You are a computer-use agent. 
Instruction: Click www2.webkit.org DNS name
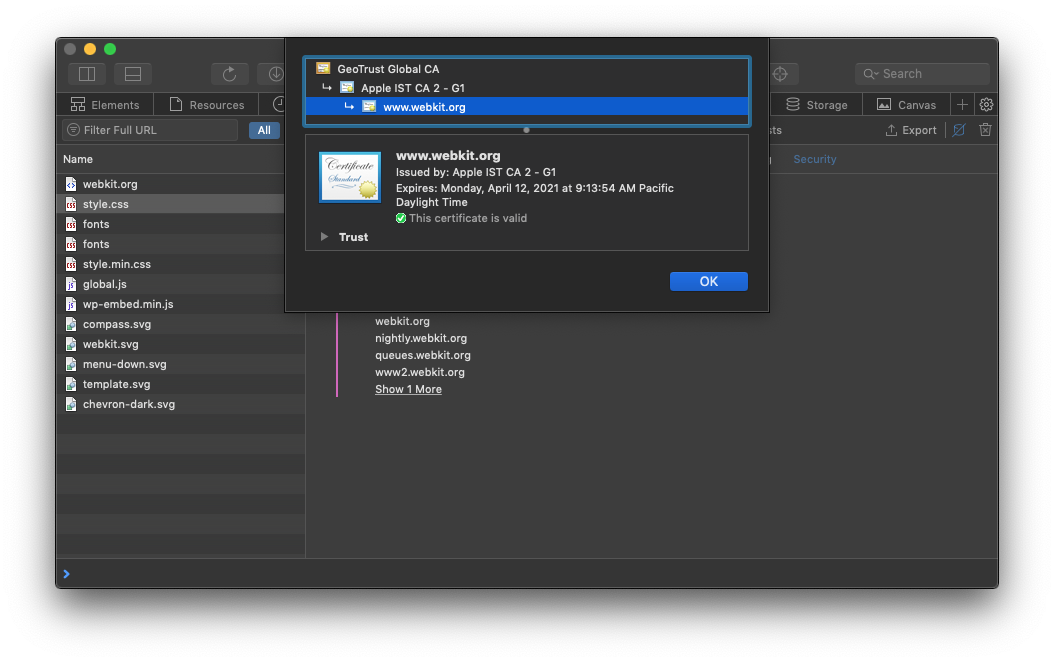[x=419, y=372]
